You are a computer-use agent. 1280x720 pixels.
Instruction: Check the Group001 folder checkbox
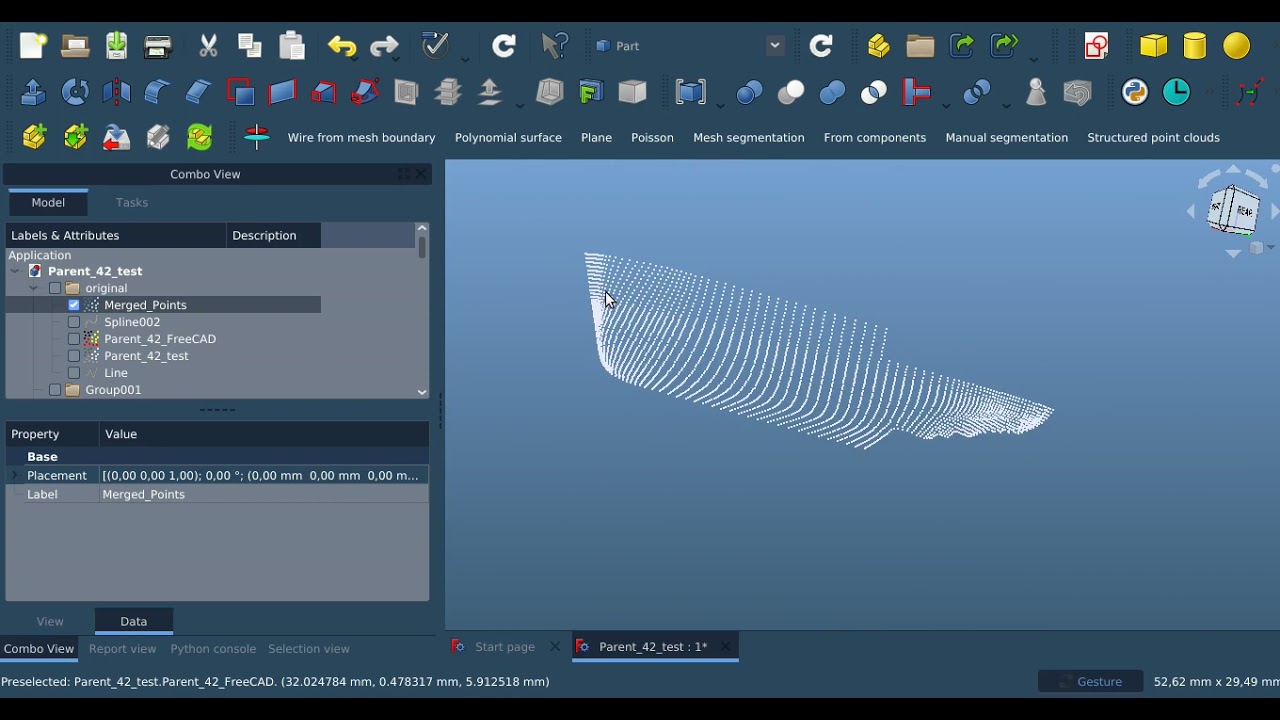pos(55,390)
